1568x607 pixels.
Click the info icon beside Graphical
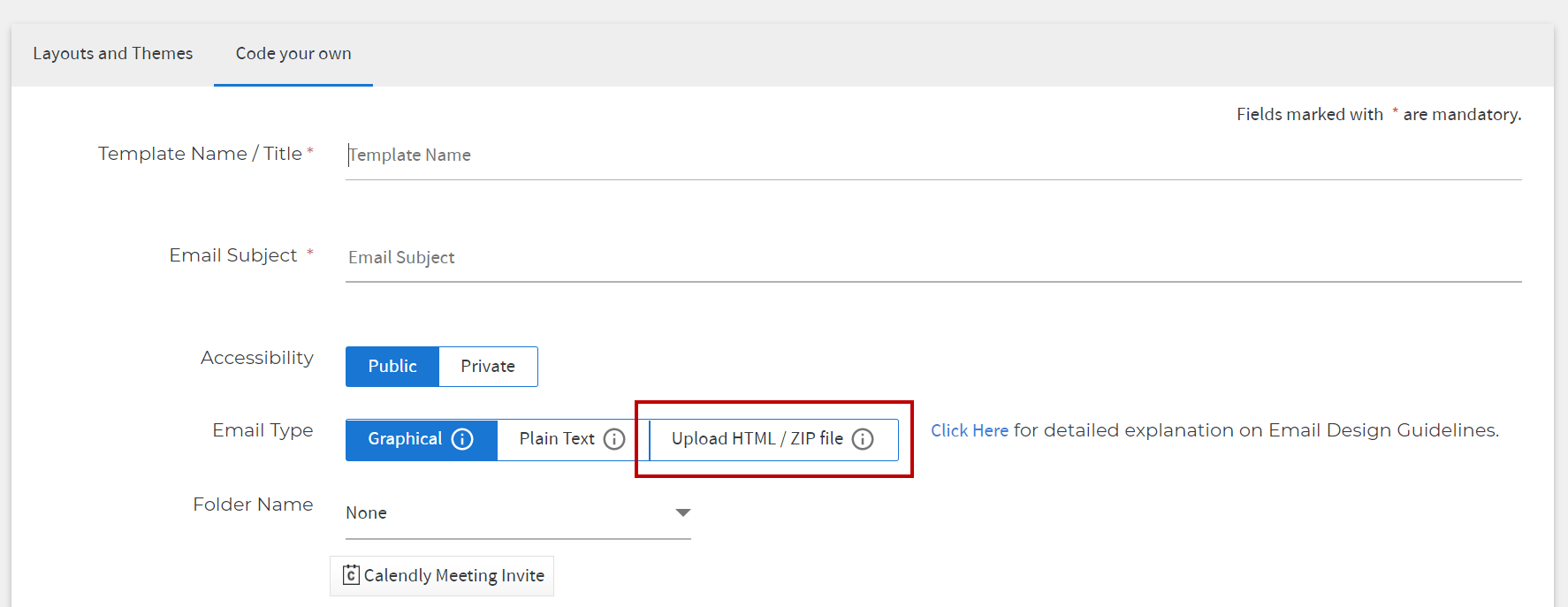[x=462, y=439]
